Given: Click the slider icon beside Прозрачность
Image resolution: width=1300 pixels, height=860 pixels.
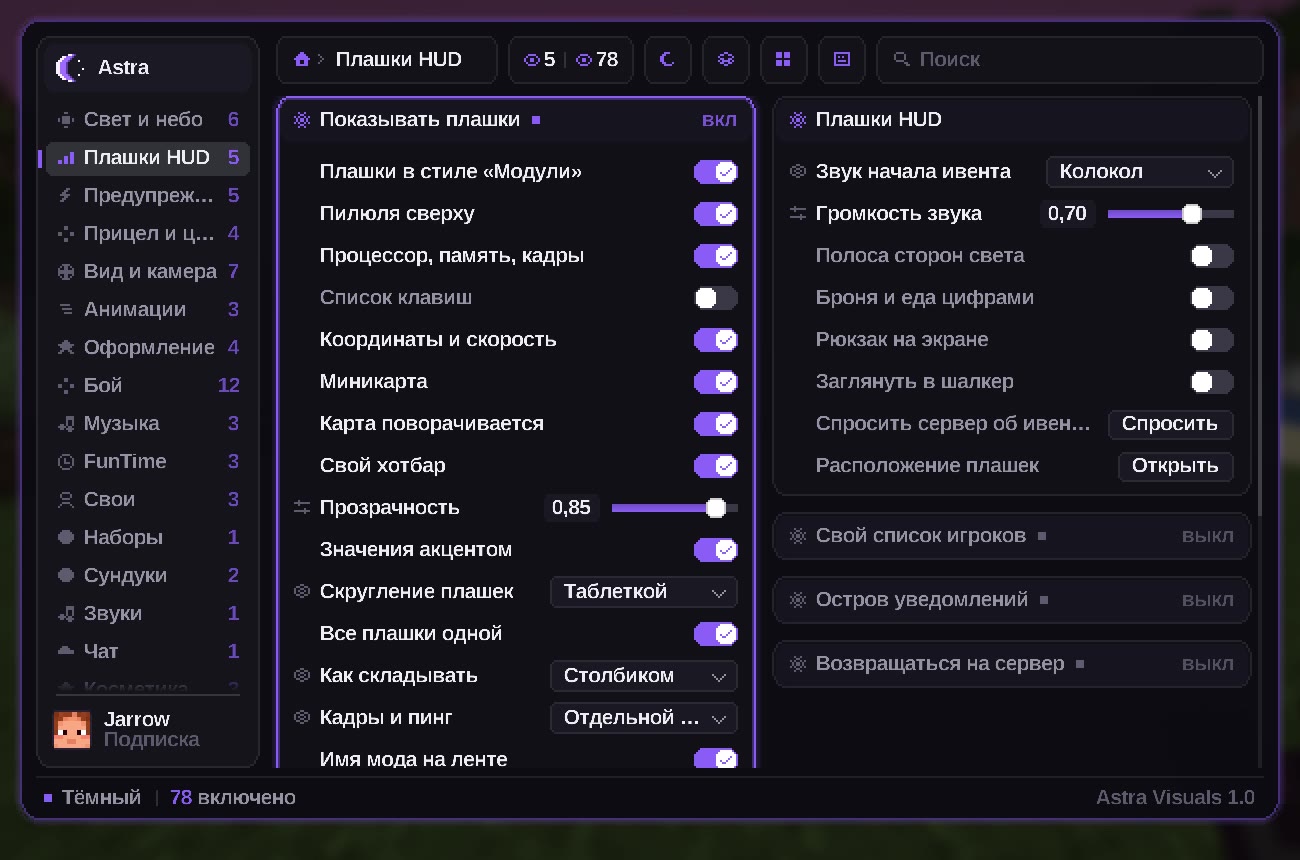Looking at the screenshot, I should (x=302, y=508).
